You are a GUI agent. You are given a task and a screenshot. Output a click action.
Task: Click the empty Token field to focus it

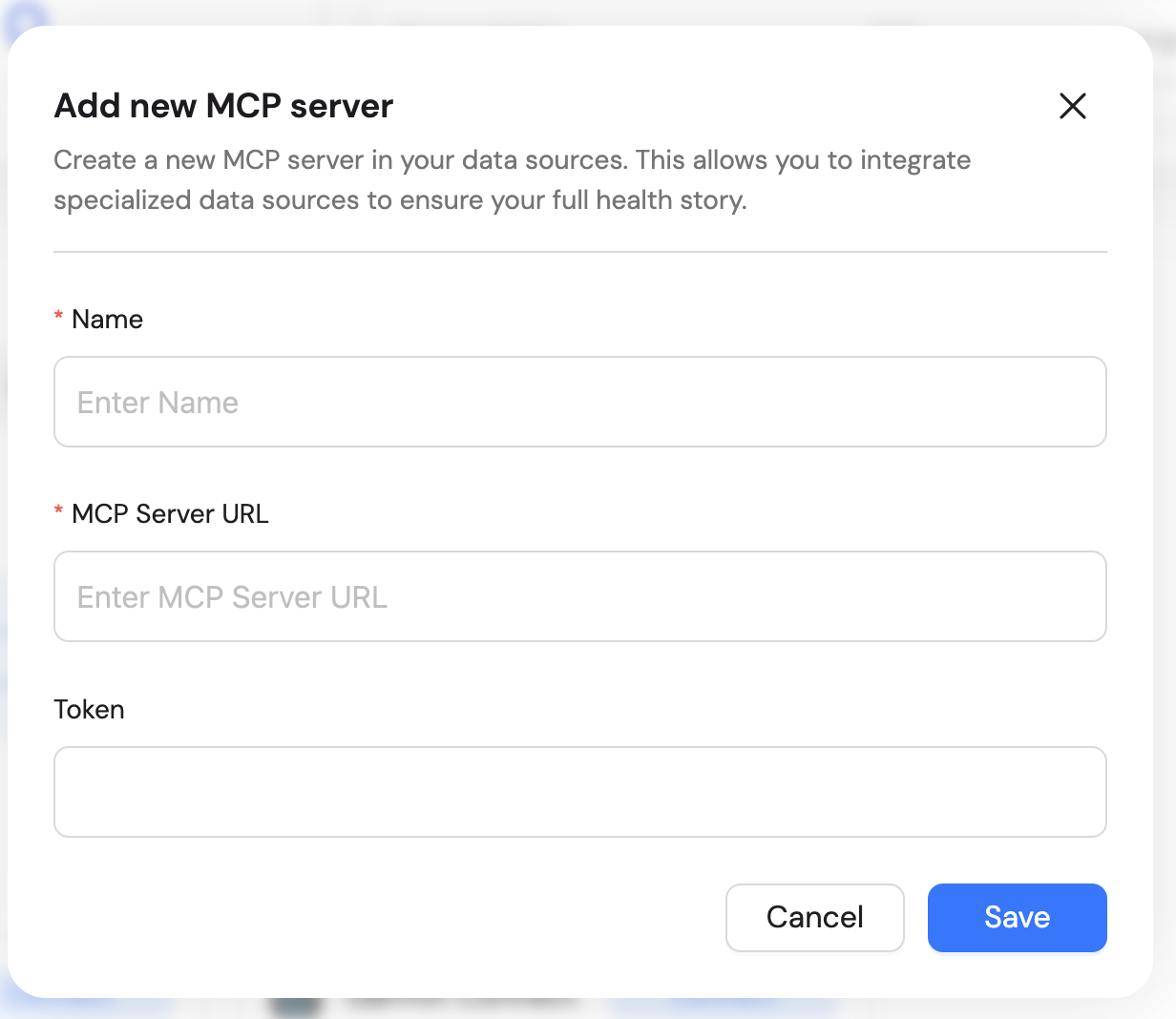click(x=580, y=792)
